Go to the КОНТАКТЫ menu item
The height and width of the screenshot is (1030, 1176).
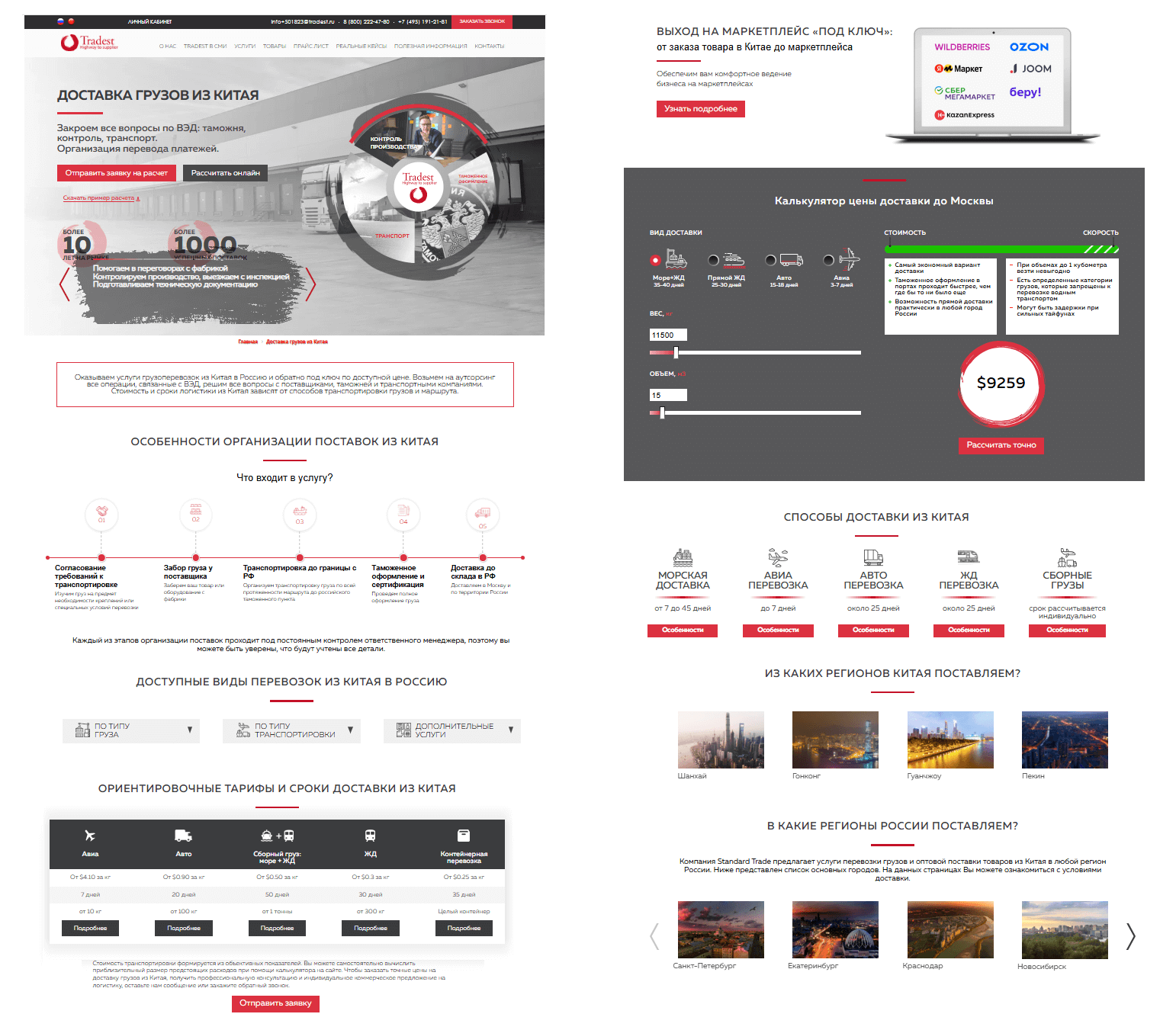[489, 47]
